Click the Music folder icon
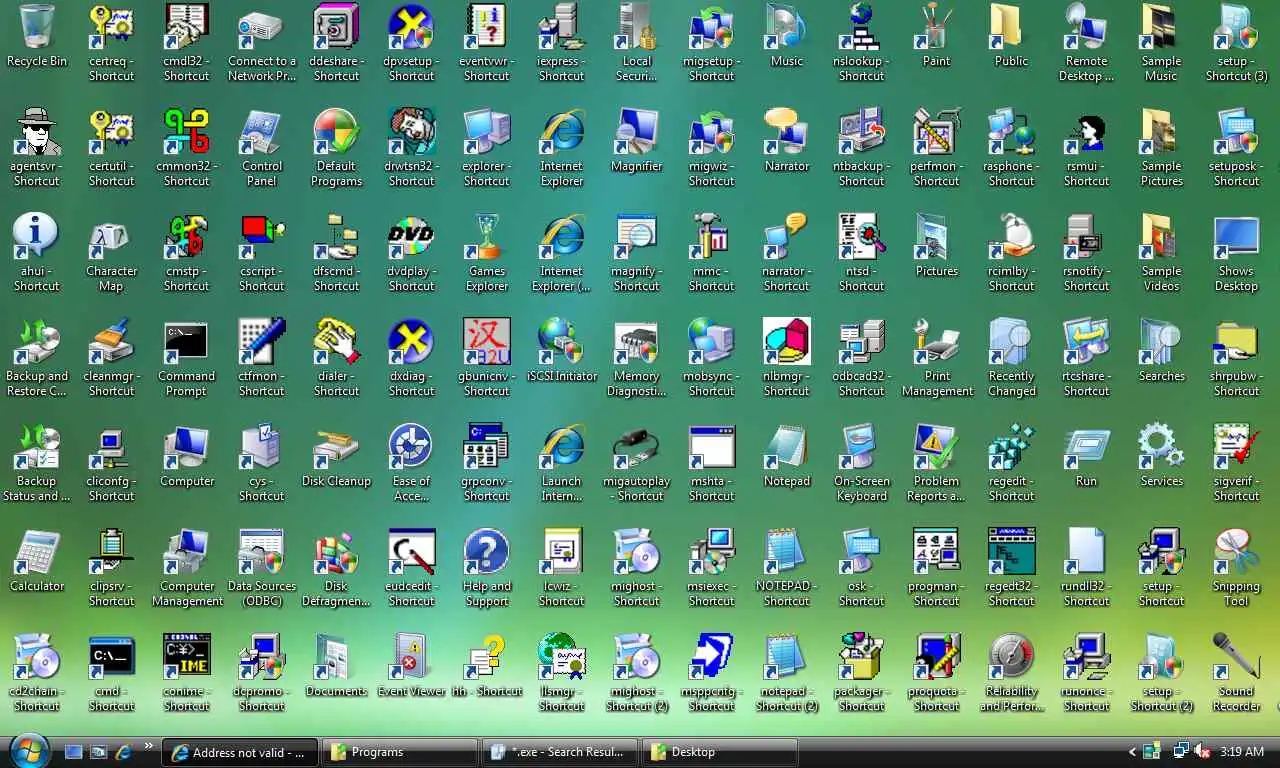This screenshot has height=768, width=1280. click(x=787, y=27)
